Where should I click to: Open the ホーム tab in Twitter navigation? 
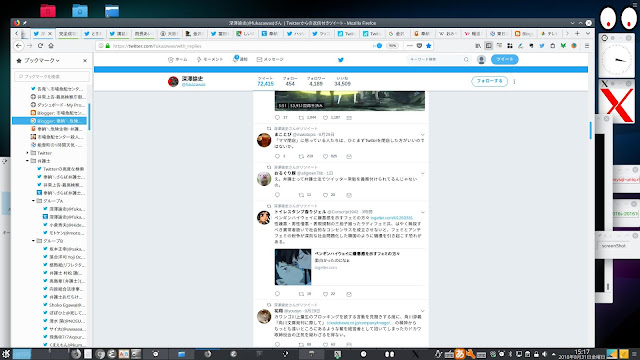click(178, 60)
